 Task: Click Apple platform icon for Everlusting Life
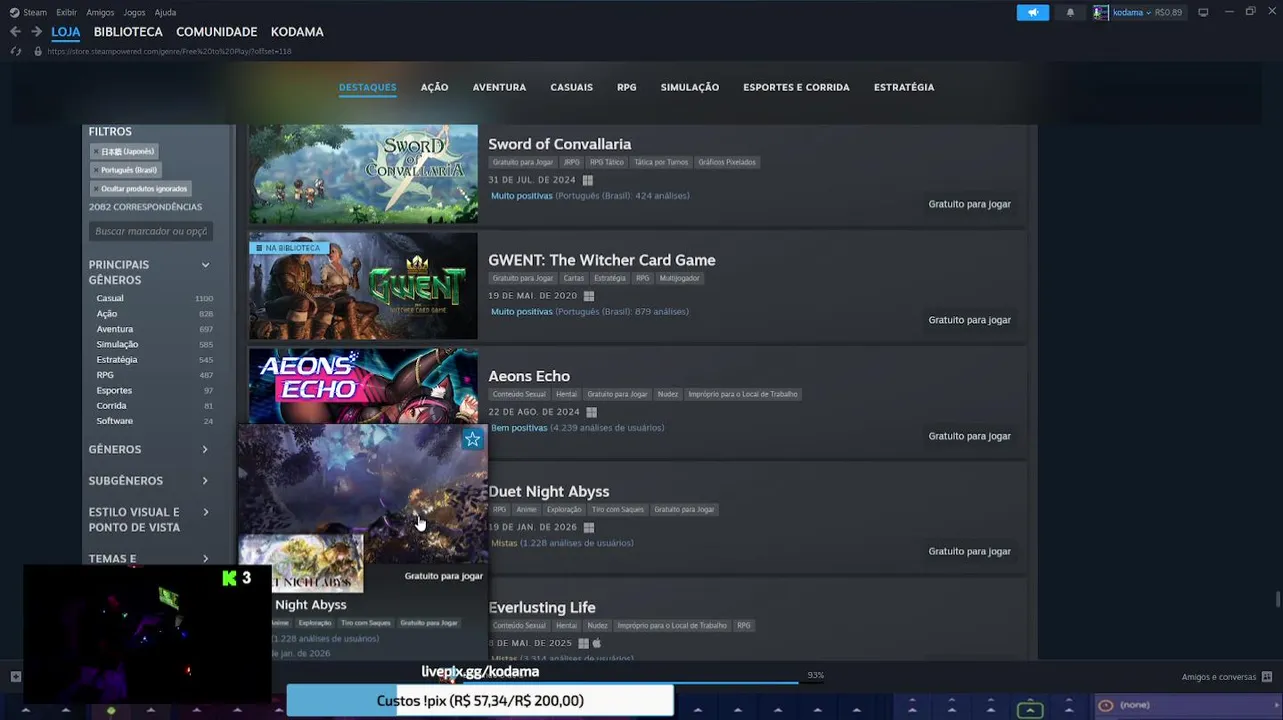[597, 643]
